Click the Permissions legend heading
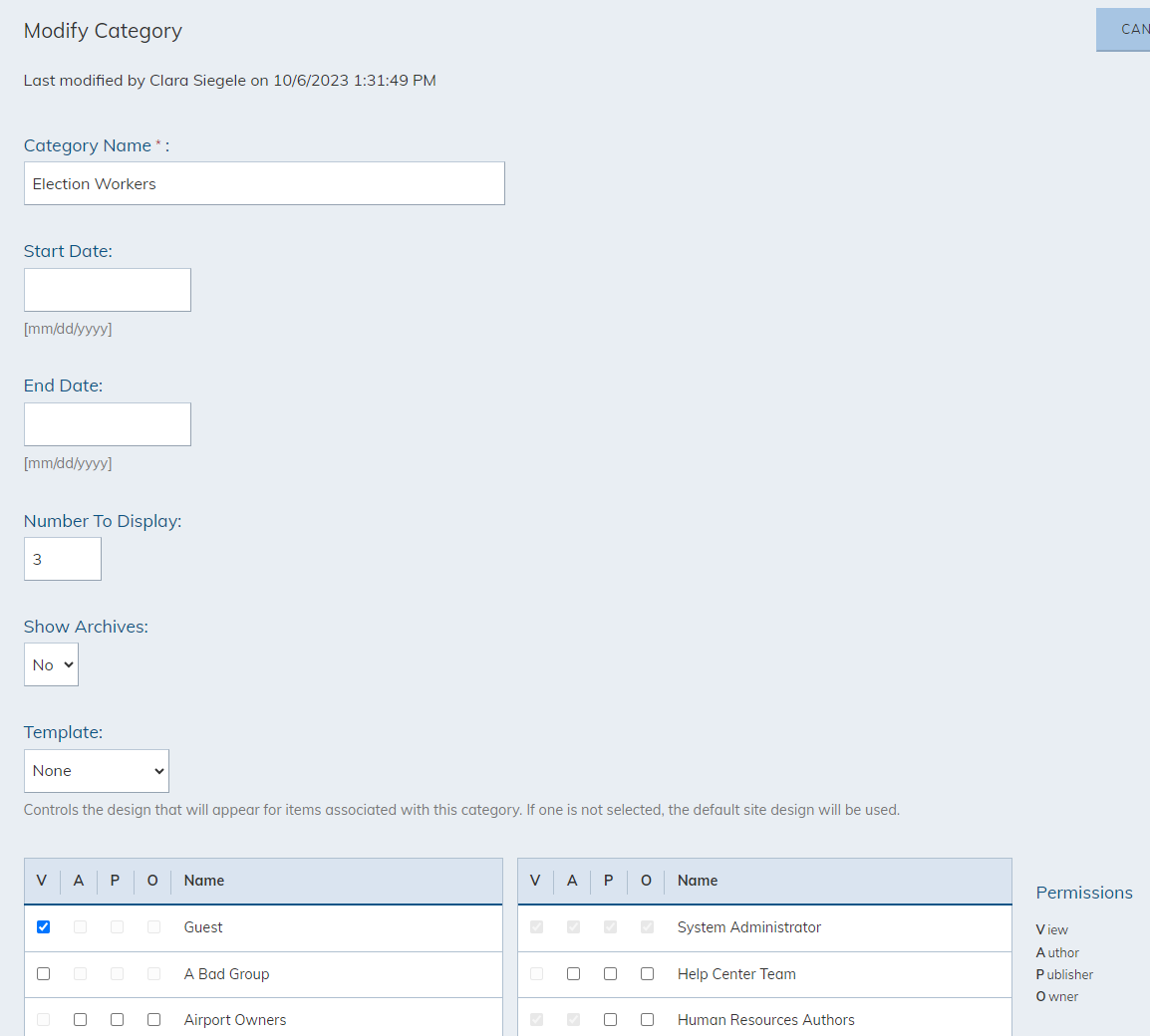 pyautogui.click(x=1084, y=893)
